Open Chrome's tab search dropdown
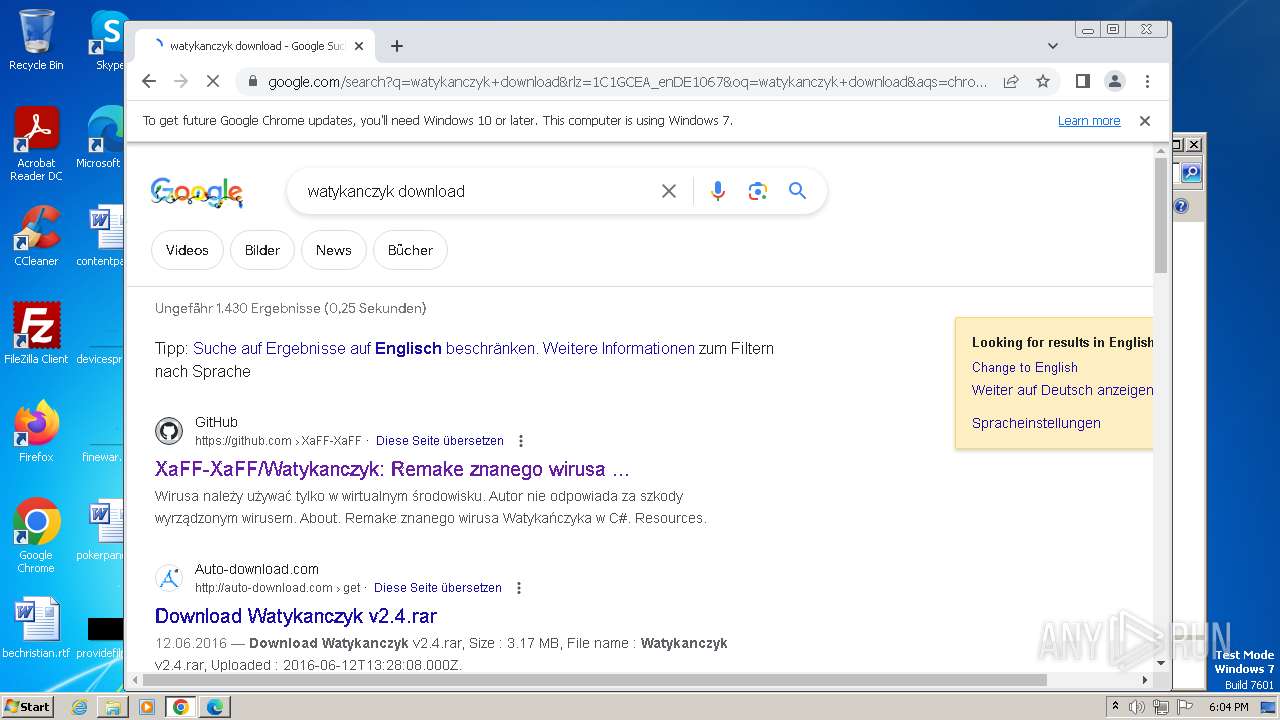This screenshot has width=1280, height=720. coord(1052,46)
